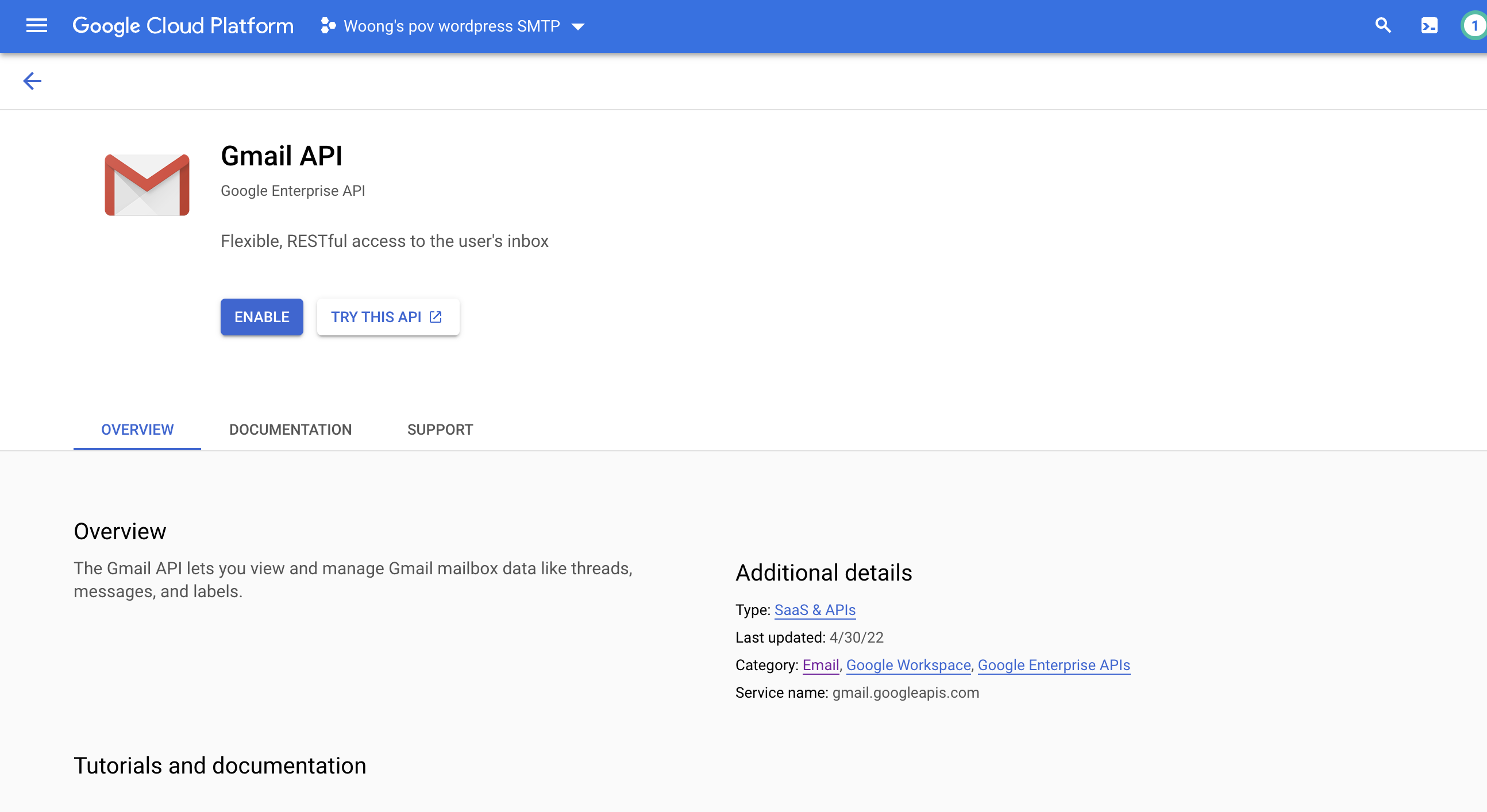Follow the Email category link
Screen dimensions: 1487x812
[x=820, y=665]
